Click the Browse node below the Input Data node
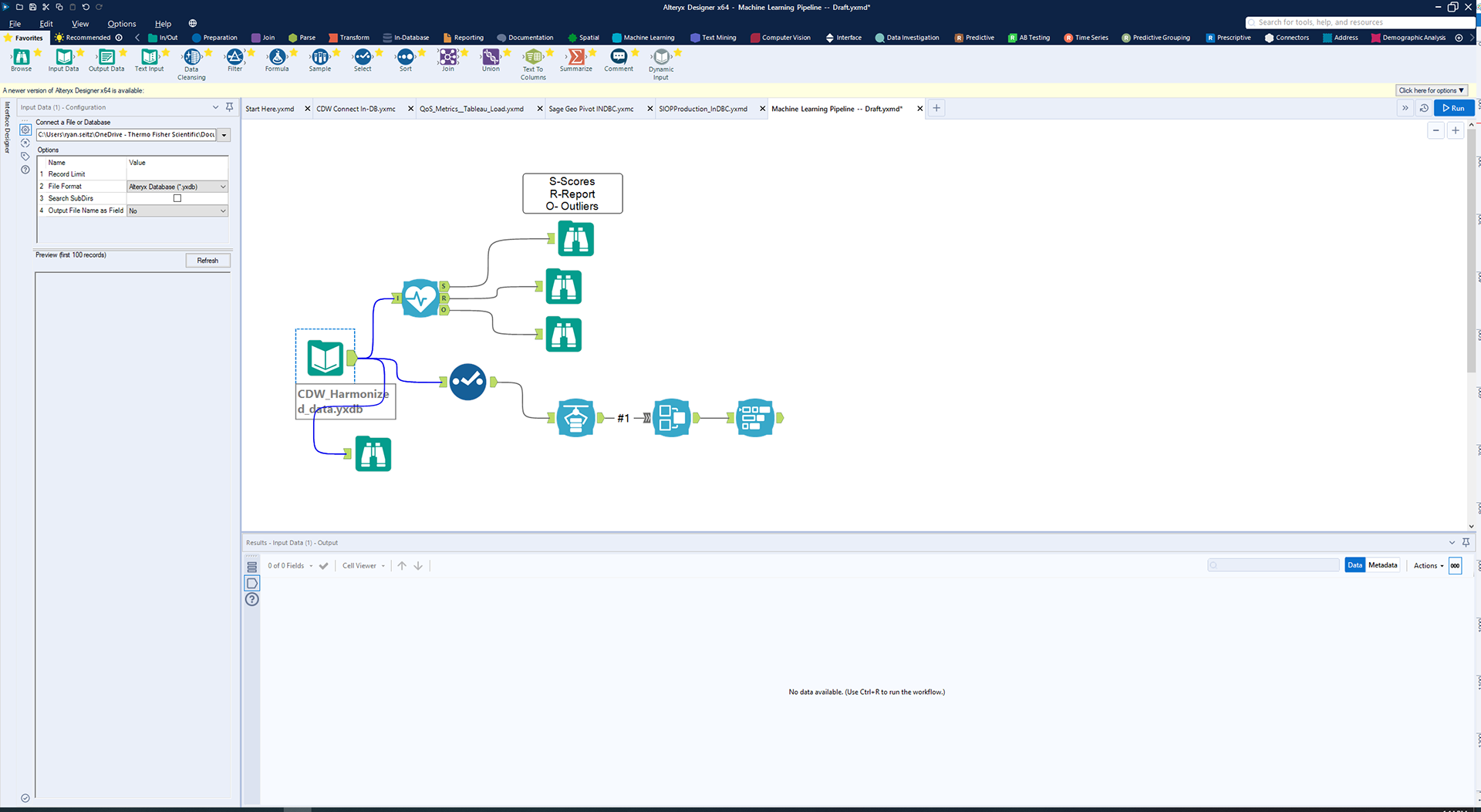The image size is (1481, 812). tap(373, 454)
